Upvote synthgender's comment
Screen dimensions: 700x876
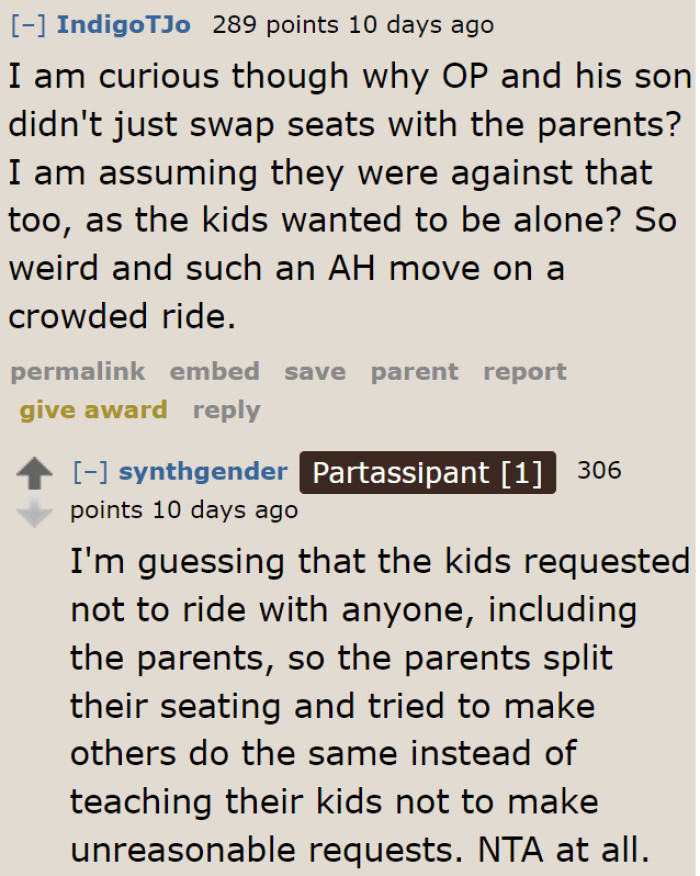coord(36,475)
